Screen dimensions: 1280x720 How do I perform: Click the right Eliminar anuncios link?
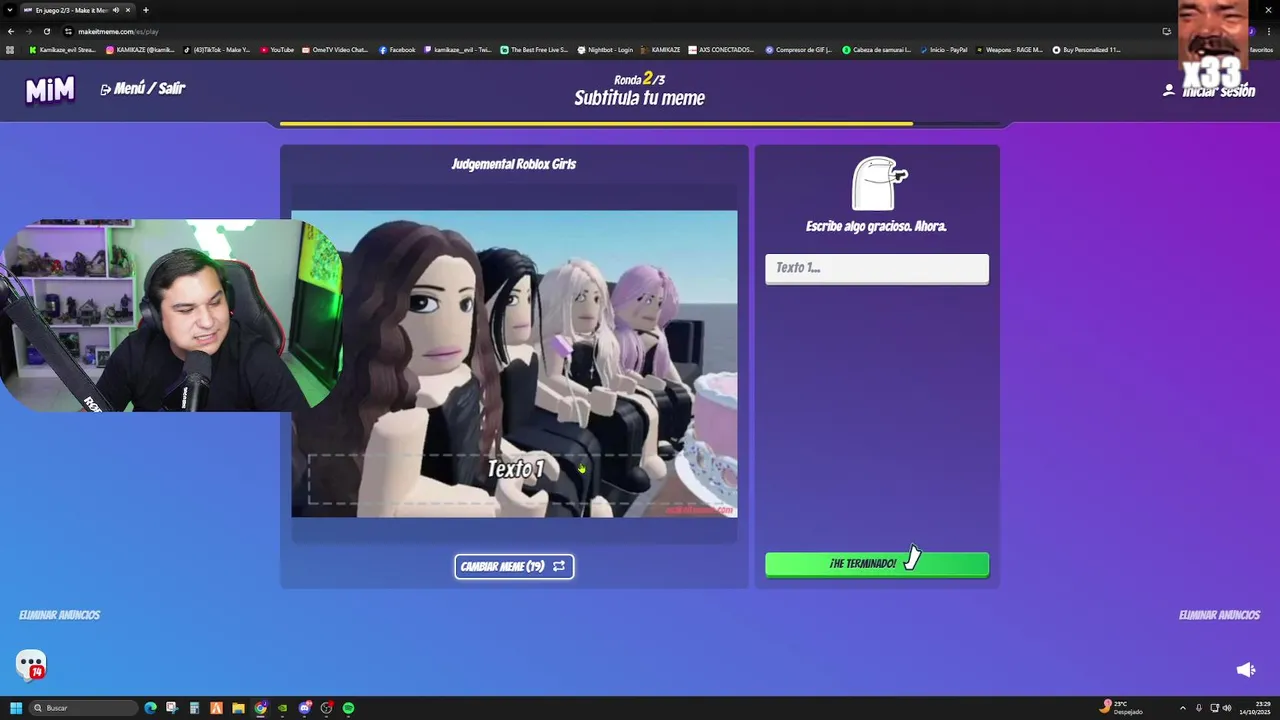1219,615
